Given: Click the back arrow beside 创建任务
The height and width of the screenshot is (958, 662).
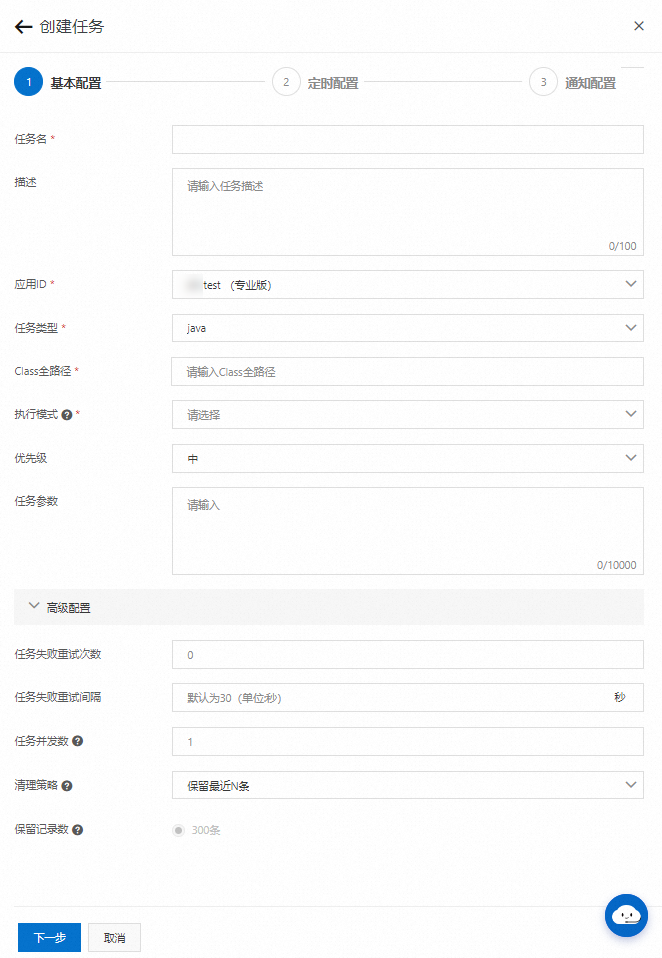Looking at the screenshot, I should pyautogui.click(x=23, y=27).
